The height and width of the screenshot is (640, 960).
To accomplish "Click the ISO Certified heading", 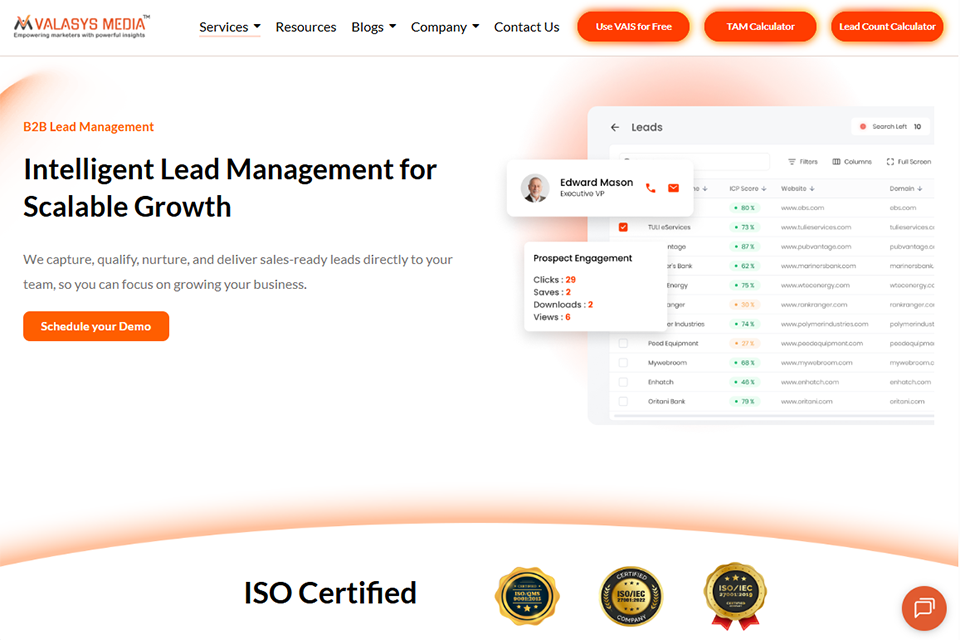I will click(x=330, y=593).
